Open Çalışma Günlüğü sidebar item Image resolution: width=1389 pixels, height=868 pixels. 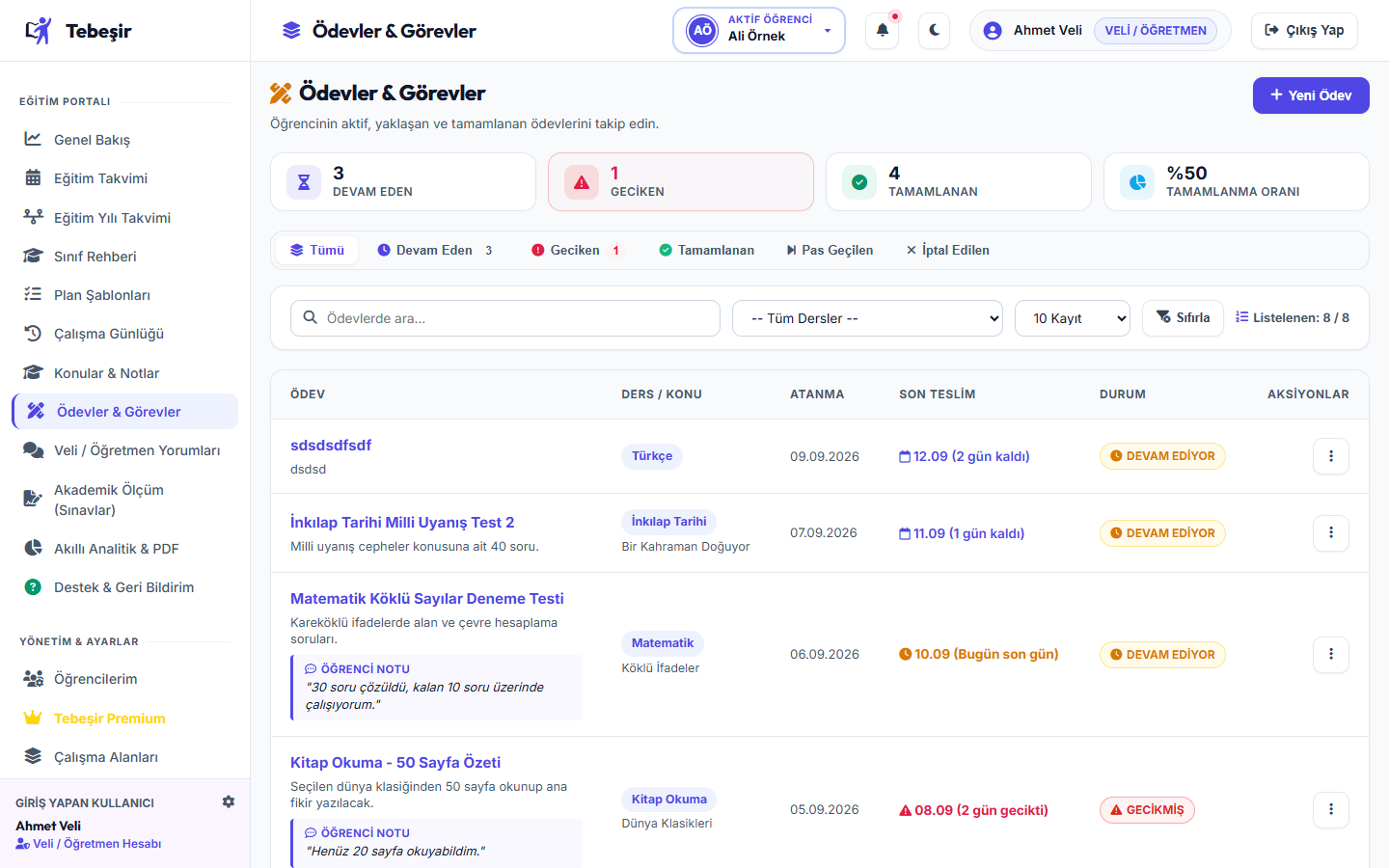pyautogui.click(x=125, y=334)
